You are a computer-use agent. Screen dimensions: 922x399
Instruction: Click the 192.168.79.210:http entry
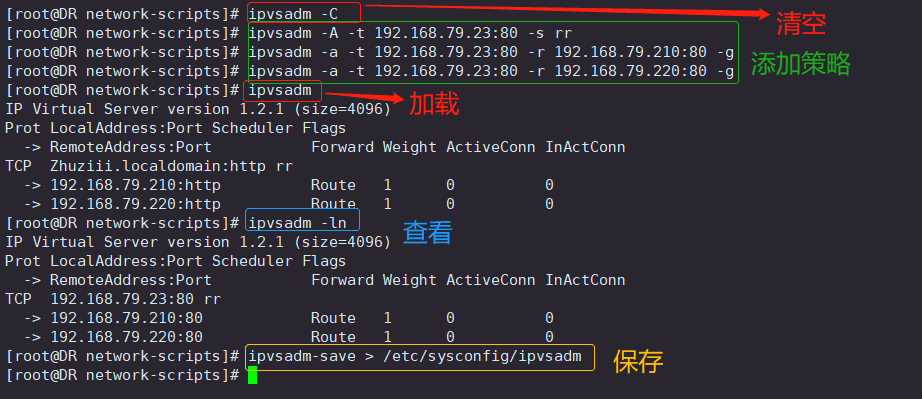[135, 185]
